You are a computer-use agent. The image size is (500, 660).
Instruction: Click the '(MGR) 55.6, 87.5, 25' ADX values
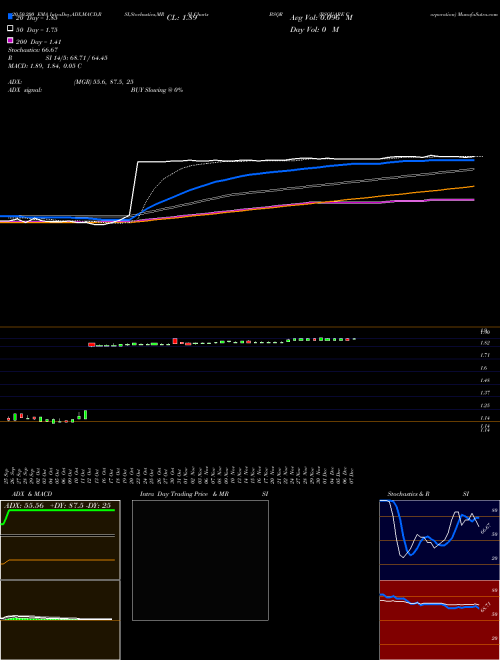pyautogui.click(x=104, y=82)
